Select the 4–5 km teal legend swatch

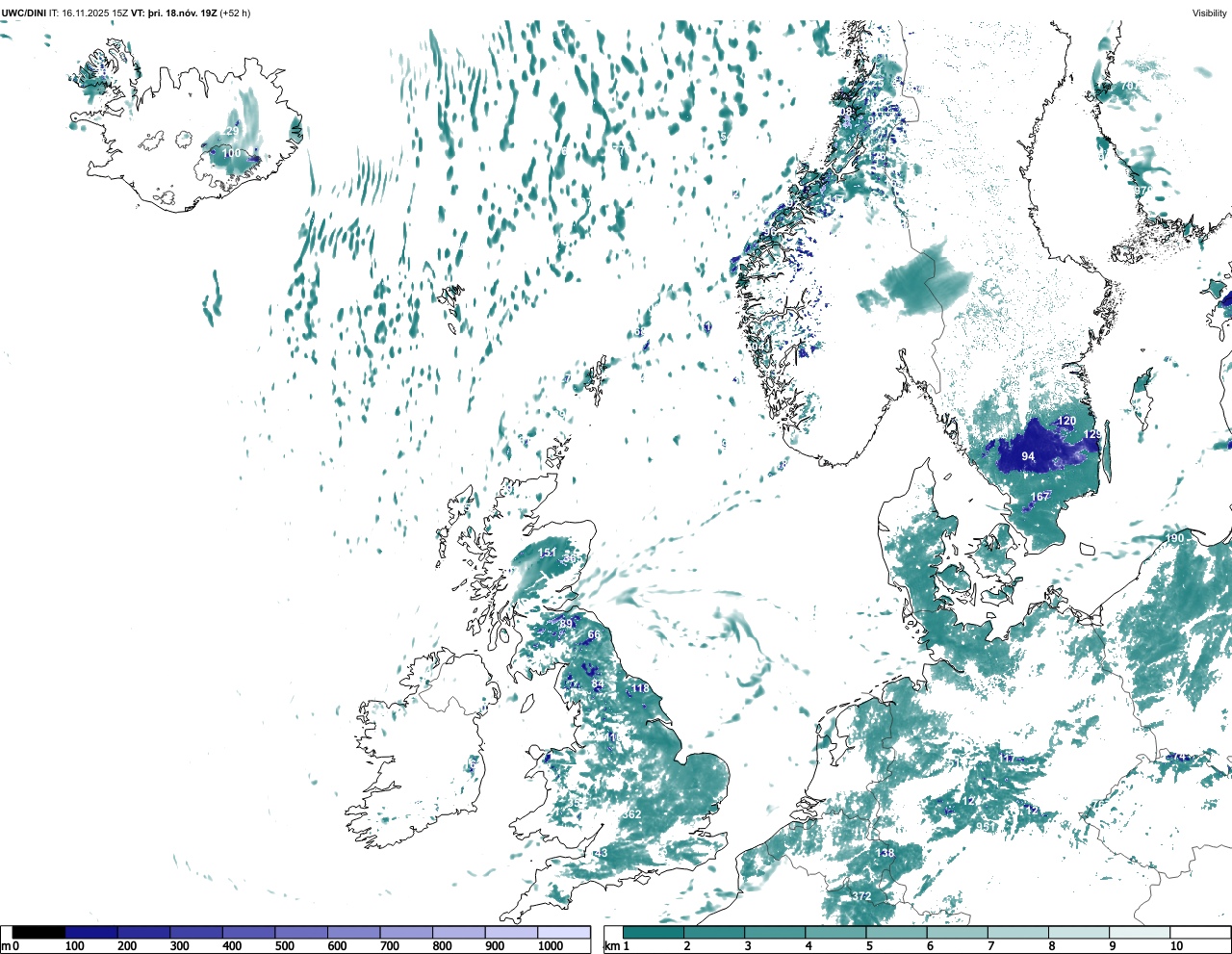coord(835,932)
